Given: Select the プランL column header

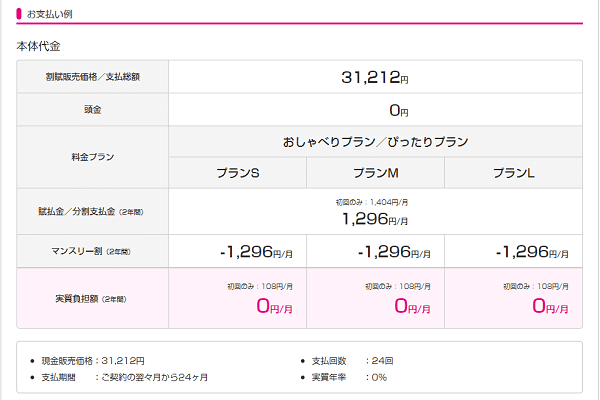Looking at the screenshot, I should pos(513,173).
